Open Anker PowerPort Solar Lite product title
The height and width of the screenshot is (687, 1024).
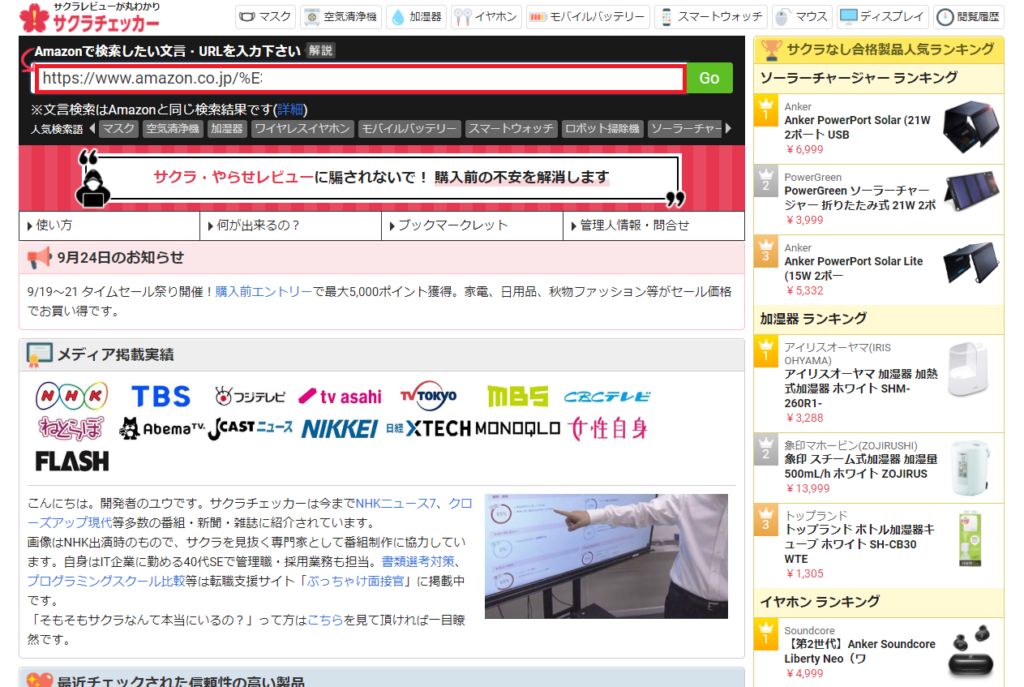853,268
